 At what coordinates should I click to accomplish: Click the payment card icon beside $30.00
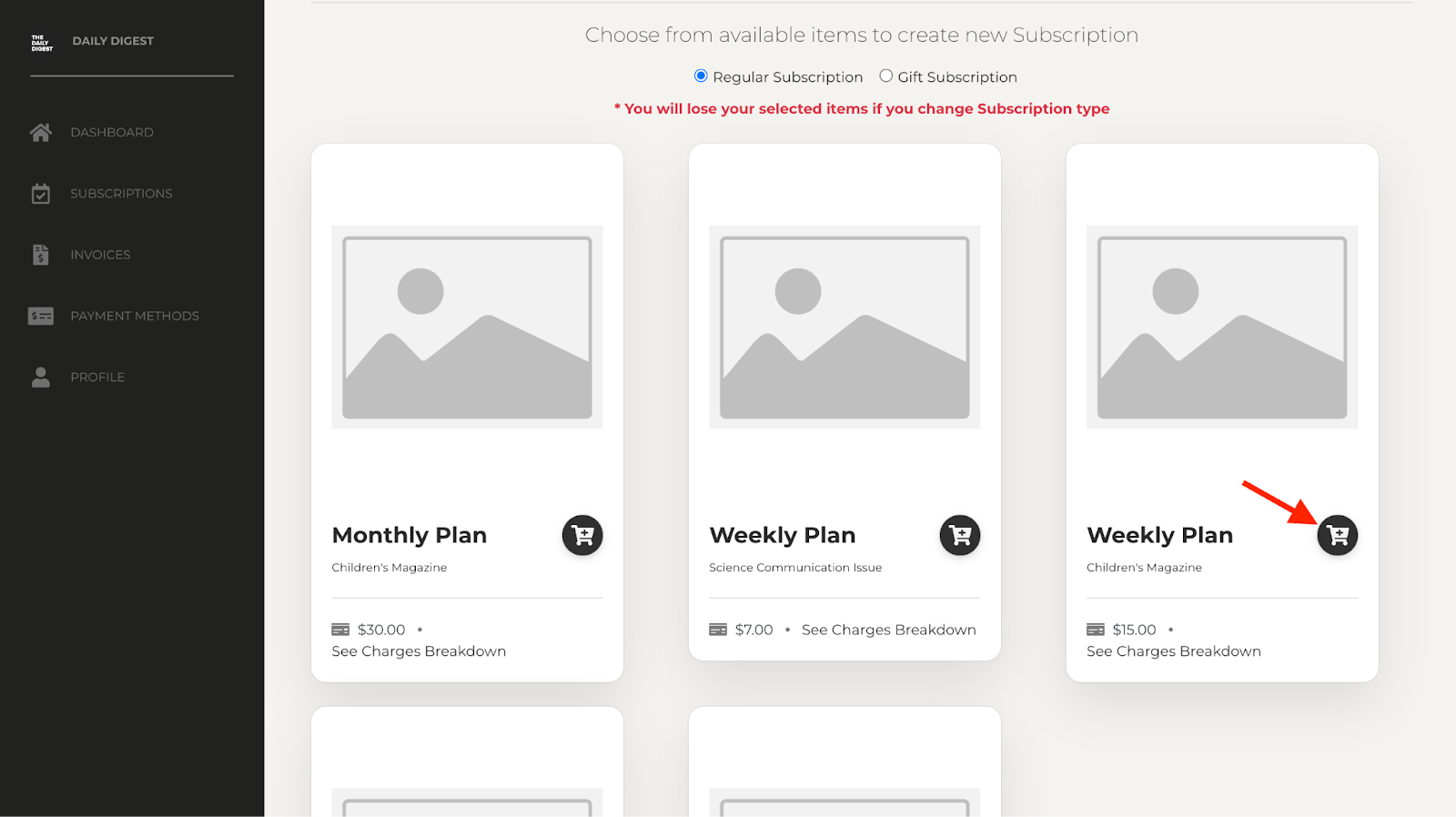pos(340,629)
